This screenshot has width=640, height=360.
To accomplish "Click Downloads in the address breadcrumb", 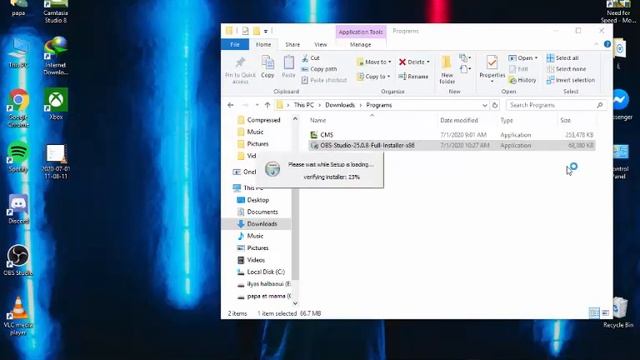I will coord(340,105).
